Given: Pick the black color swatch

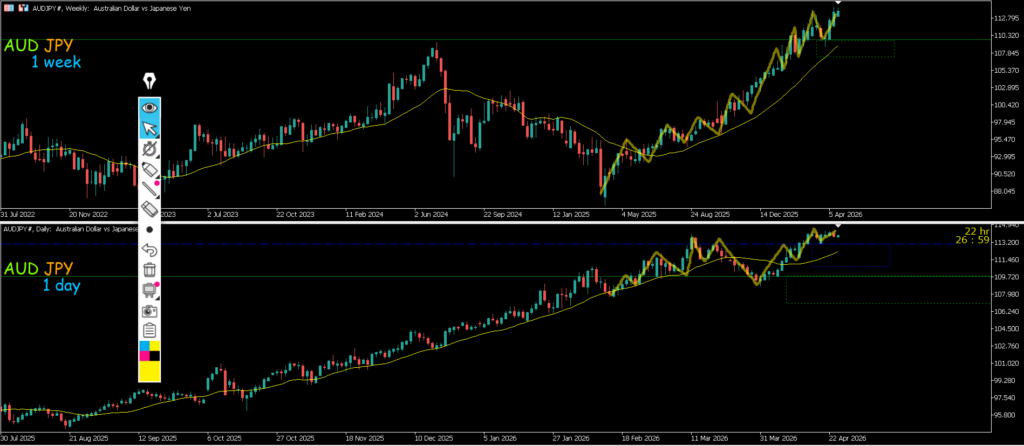Looking at the screenshot, I should pyautogui.click(x=155, y=356).
